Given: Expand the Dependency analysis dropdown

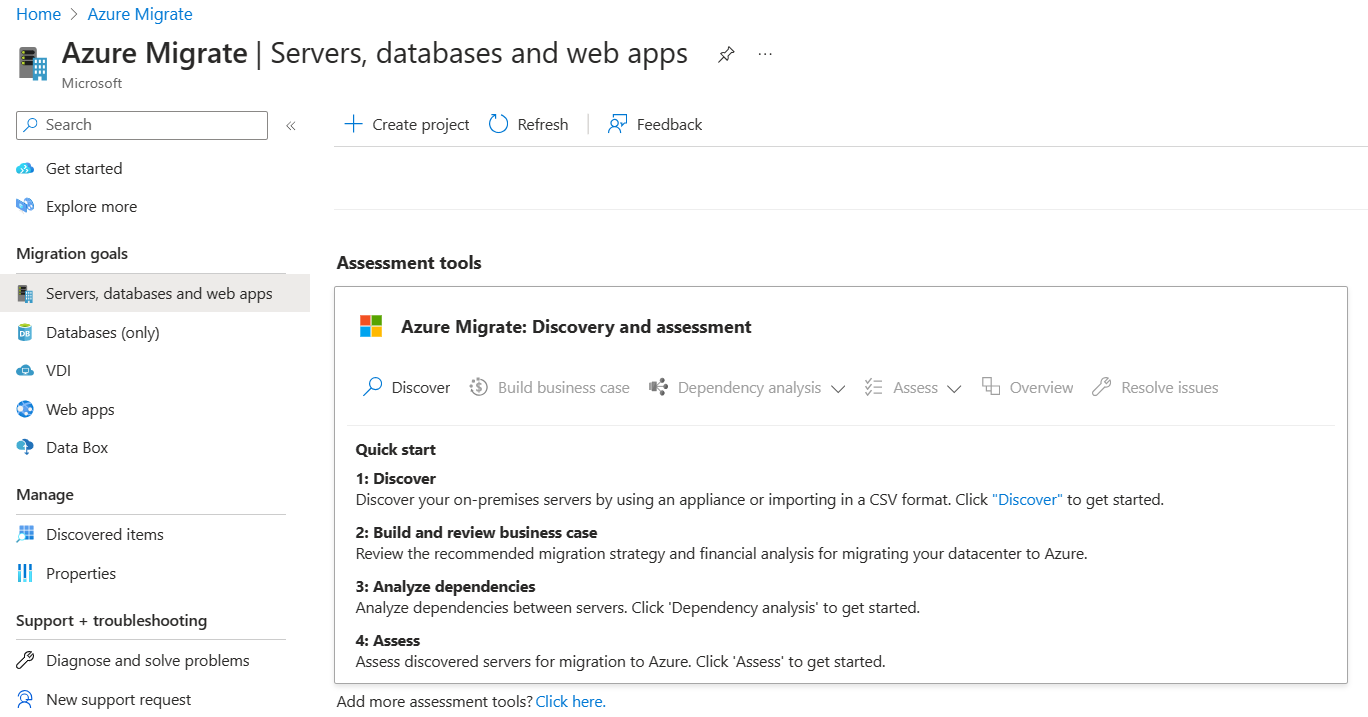Looking at the screenshot, I should 838,388.
